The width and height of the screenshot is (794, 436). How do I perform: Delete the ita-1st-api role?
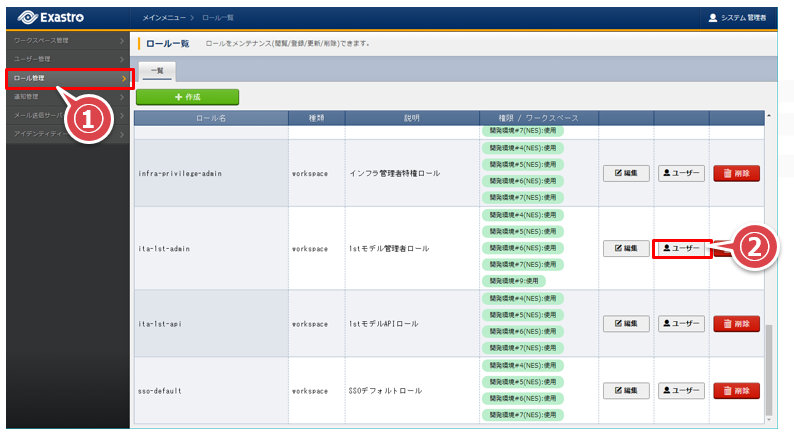click(x=736, y=323)
